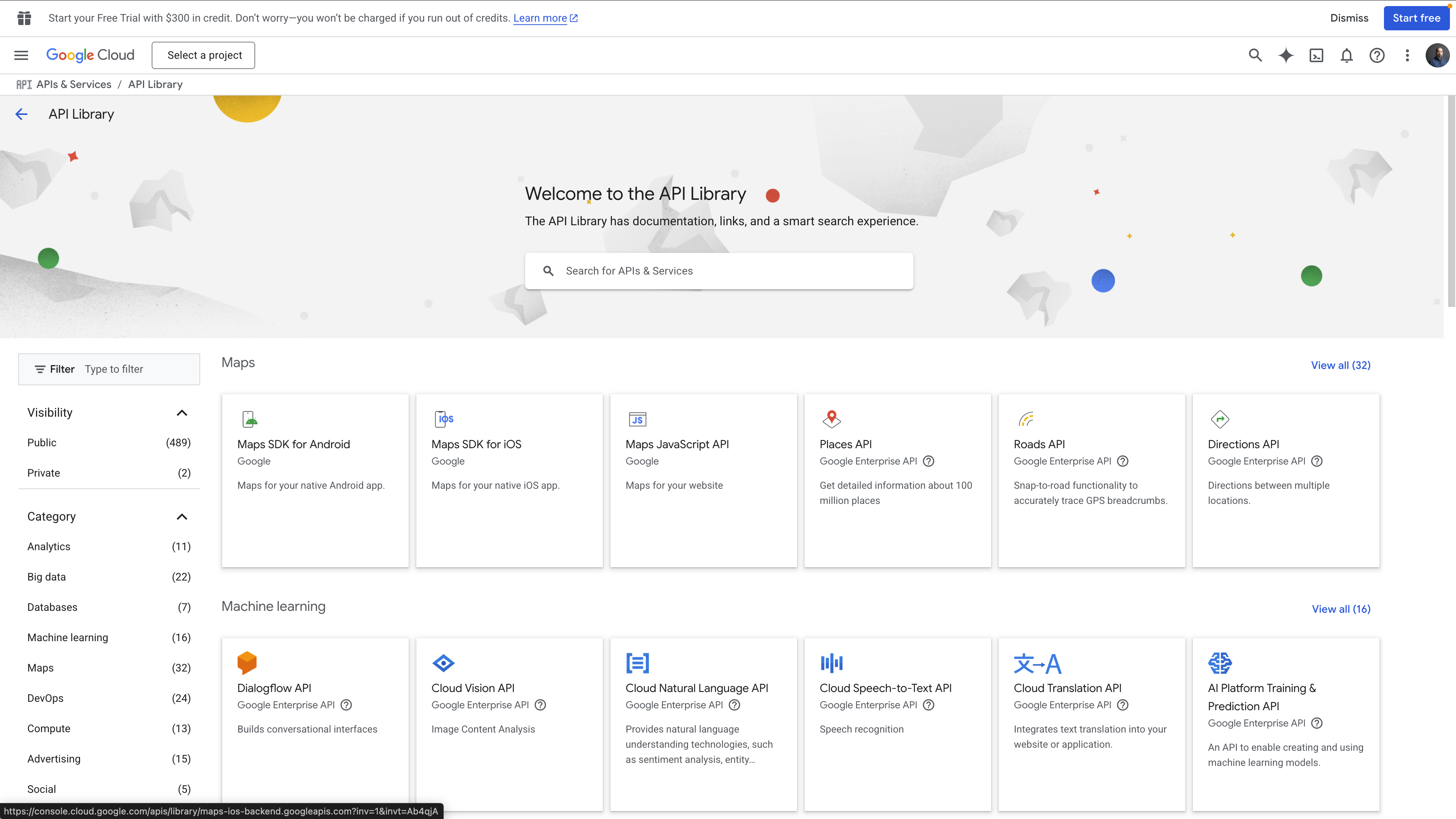This screenshot has width=1456, height=819.
Task: Click help icon next to Places API enterprise label
Action: click(x=929, y=461)
